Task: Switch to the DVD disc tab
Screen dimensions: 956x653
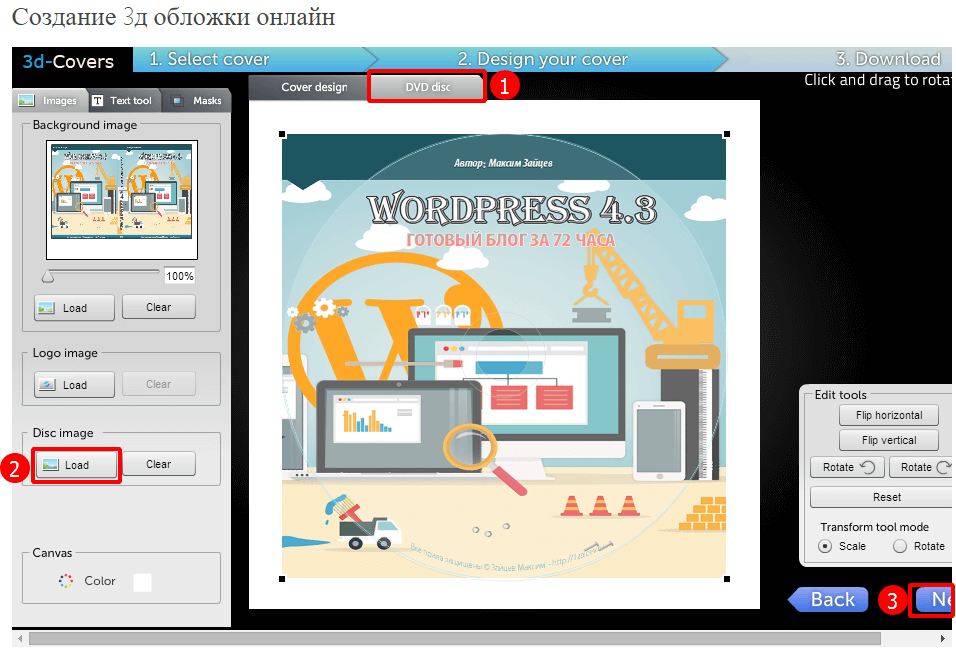Action: point(427,87)
